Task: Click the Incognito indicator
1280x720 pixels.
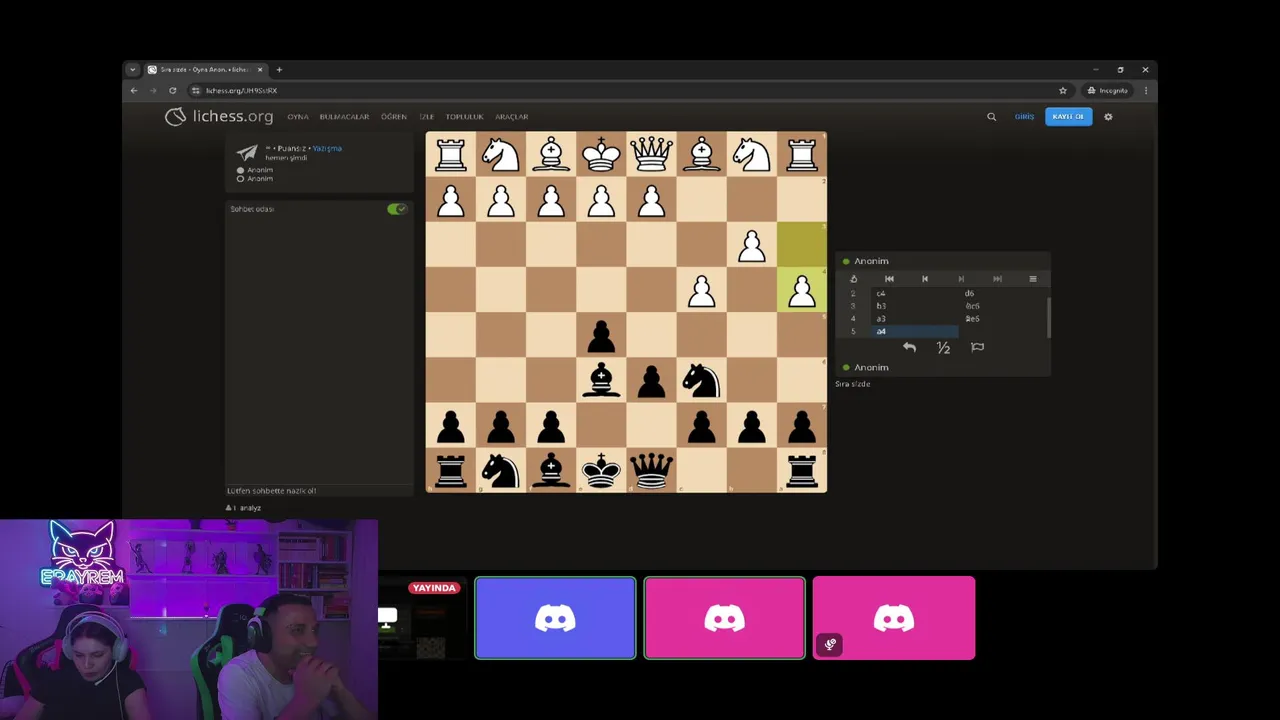Action: 1108,90
